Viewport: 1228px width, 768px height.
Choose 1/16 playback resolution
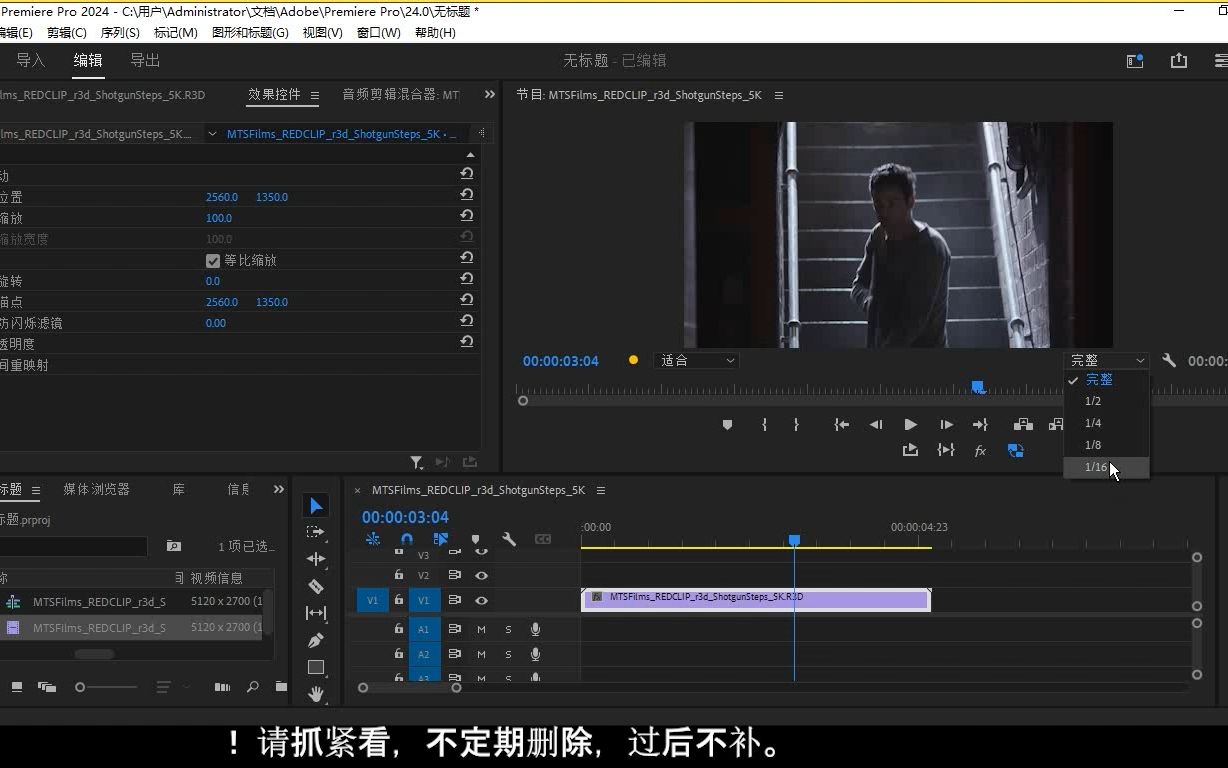point(1106,467)
